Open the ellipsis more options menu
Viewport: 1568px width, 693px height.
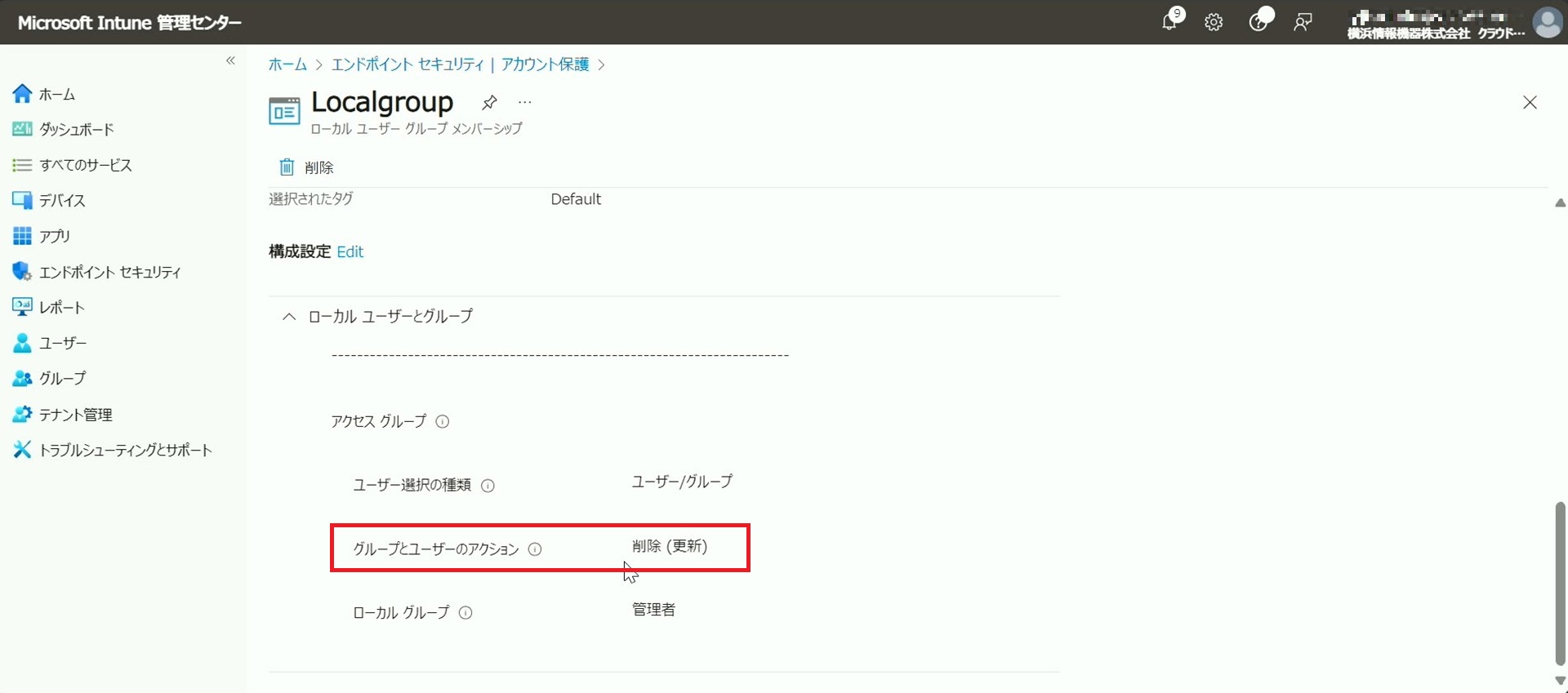pos(524,102)
